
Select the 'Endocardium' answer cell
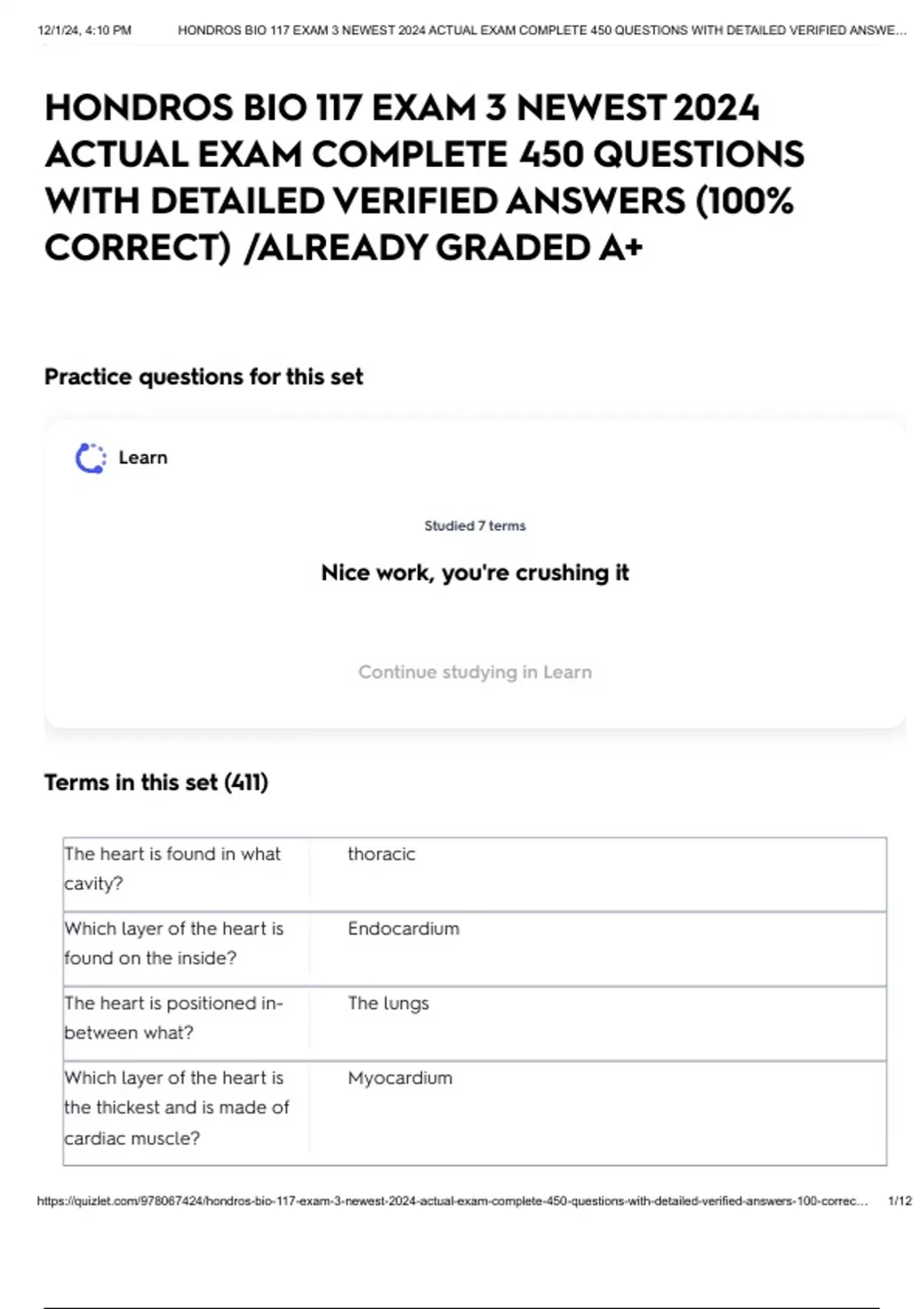tap(403, 929)
